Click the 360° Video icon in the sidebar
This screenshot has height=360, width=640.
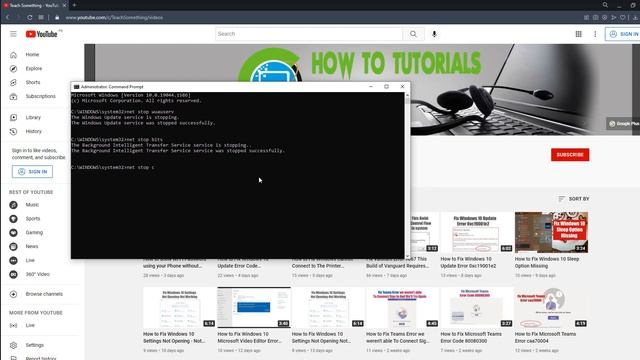13,274
